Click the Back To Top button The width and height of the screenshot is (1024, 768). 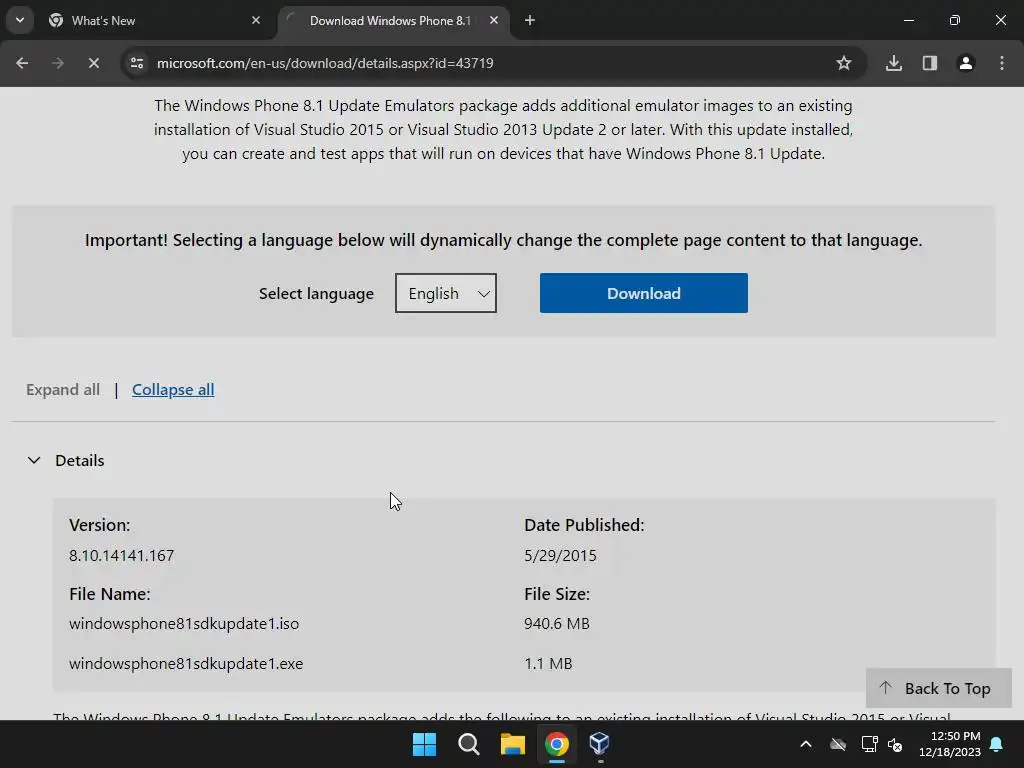[x=938, y=688]
